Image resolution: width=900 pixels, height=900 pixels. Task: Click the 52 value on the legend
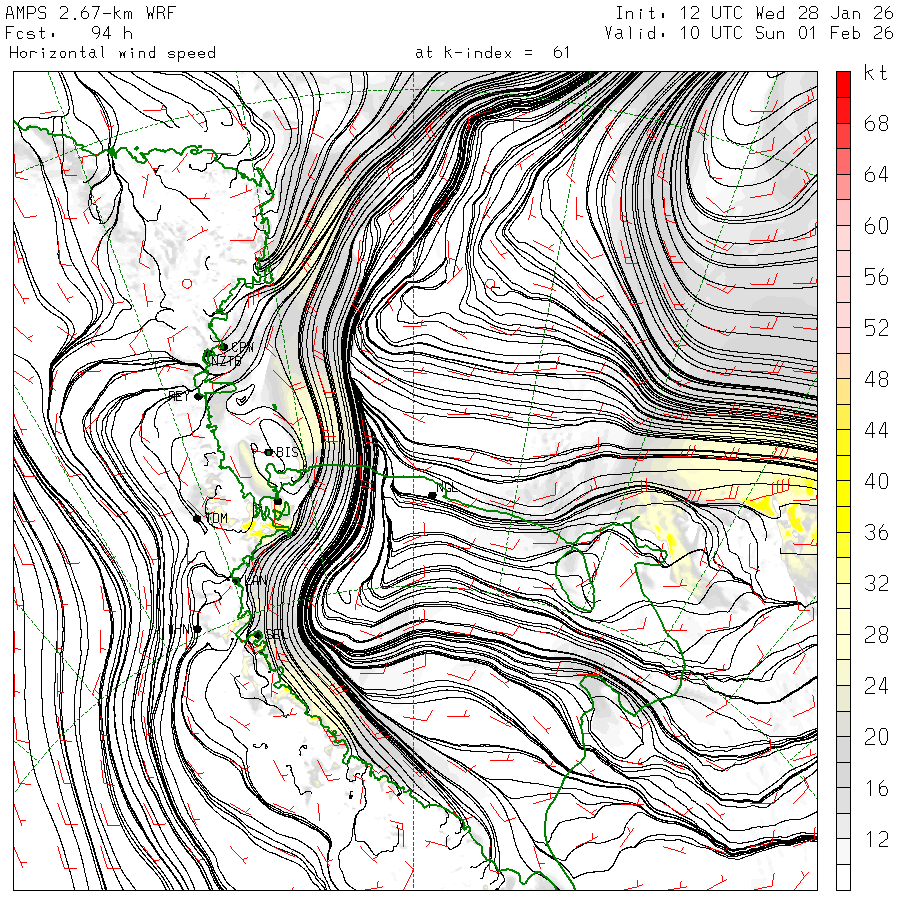point(876,328)
